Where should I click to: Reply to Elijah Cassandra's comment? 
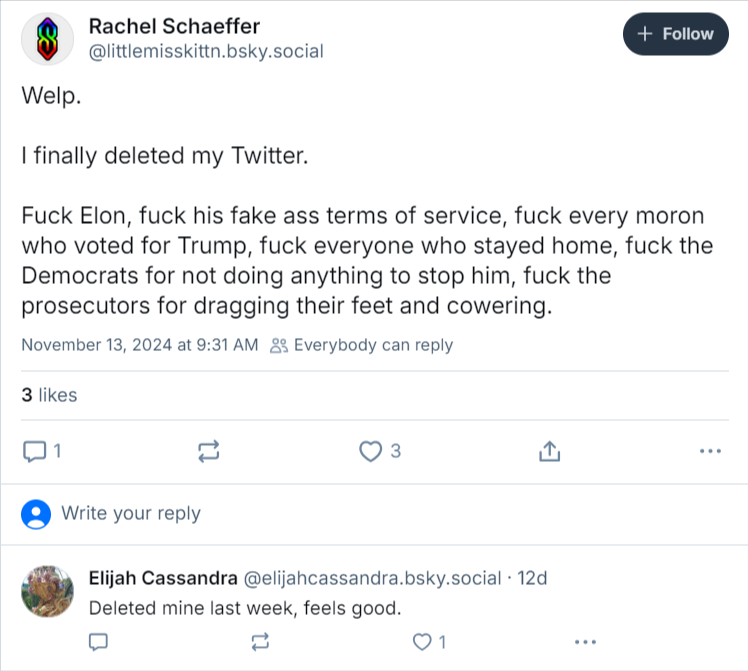pos(98,641)
